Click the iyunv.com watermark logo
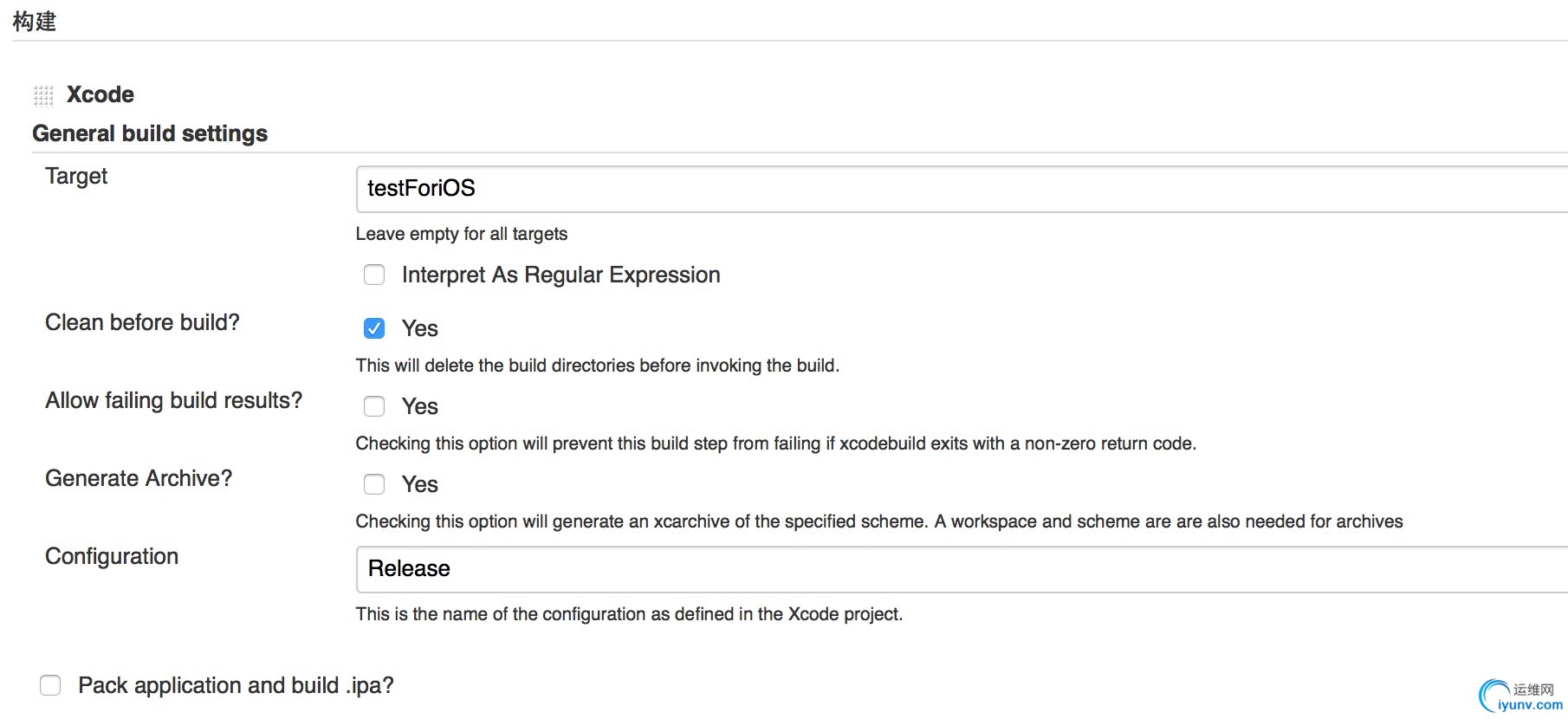Viewport: 1568px width, 719px height. [1520, 696]
